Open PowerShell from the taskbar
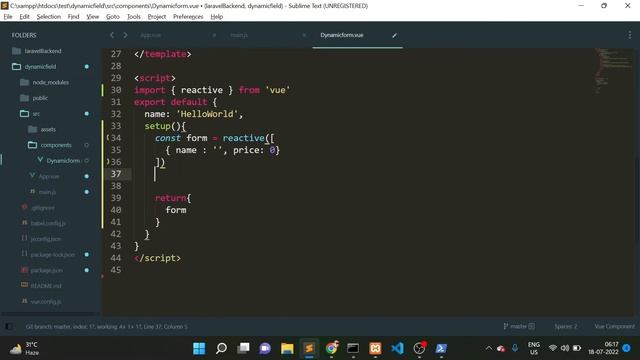 441,348
